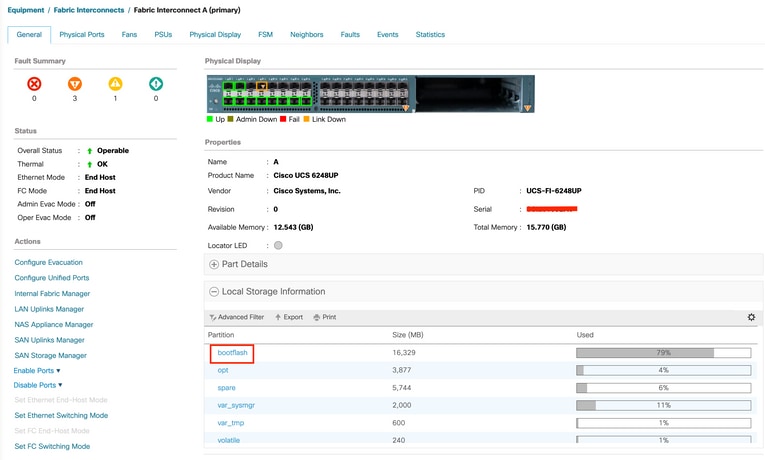Open the FSM tab
This screenshot has height=460, width=765.
click(265, 35)
